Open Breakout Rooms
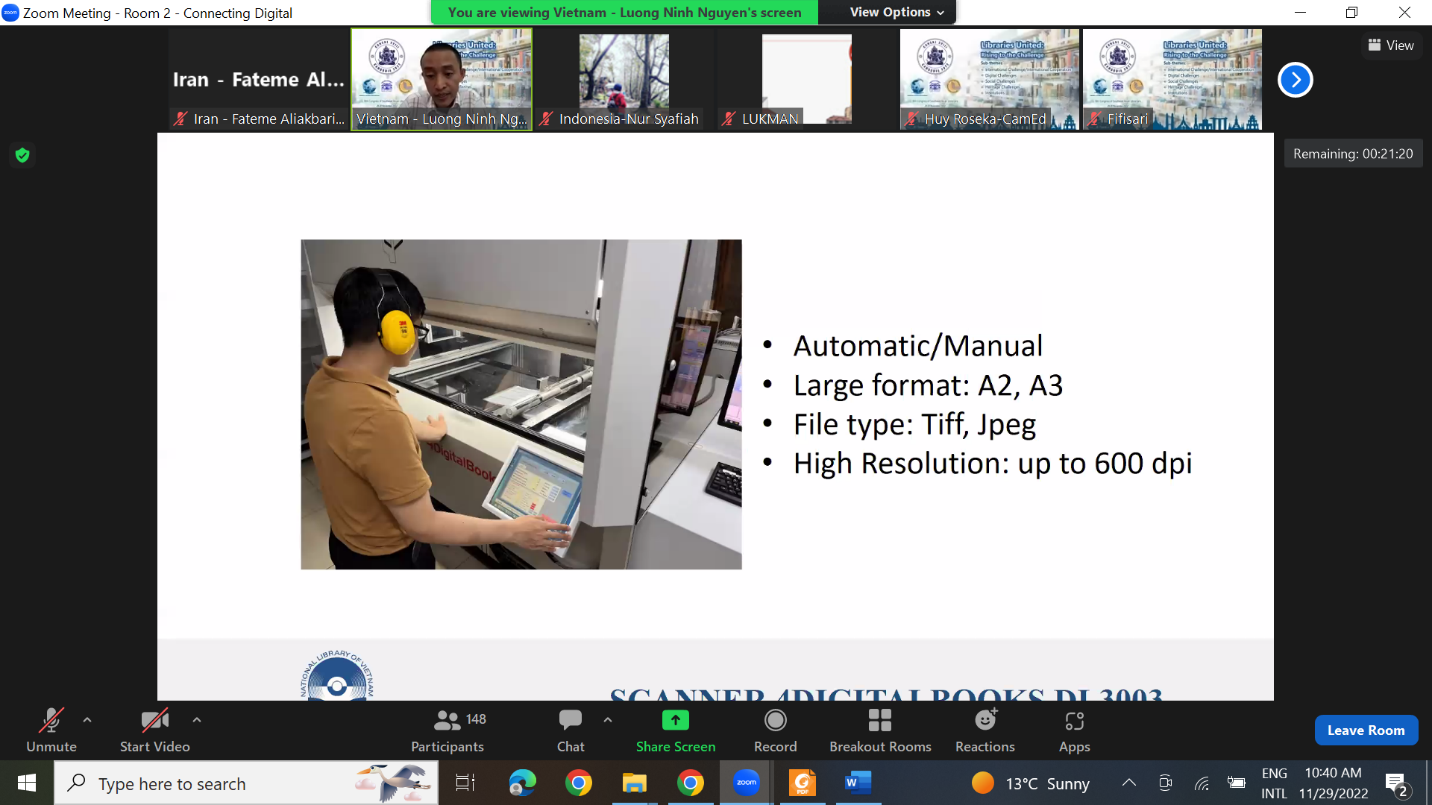 pos(880,721)
